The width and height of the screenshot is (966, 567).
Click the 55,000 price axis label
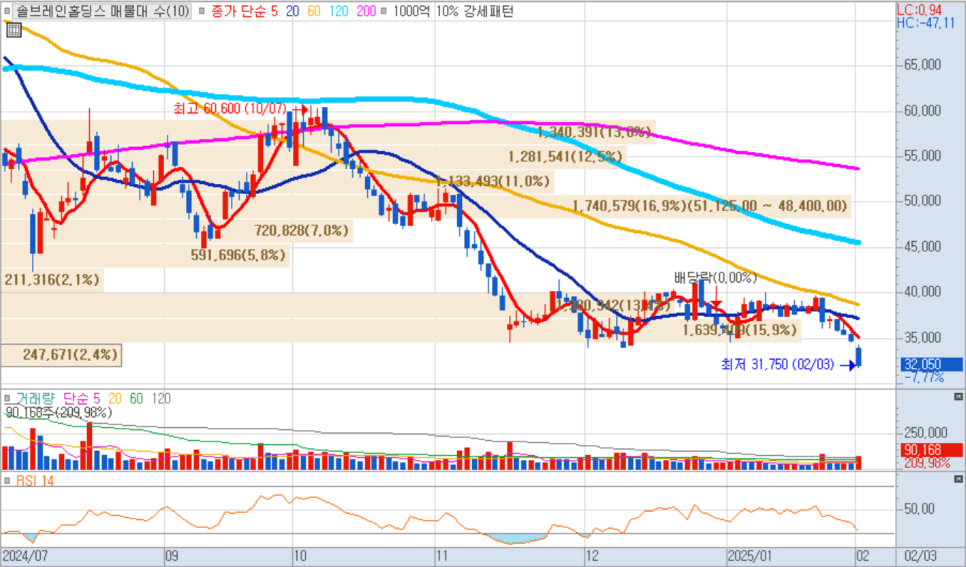pyautogui.click(x=922, y=156)
